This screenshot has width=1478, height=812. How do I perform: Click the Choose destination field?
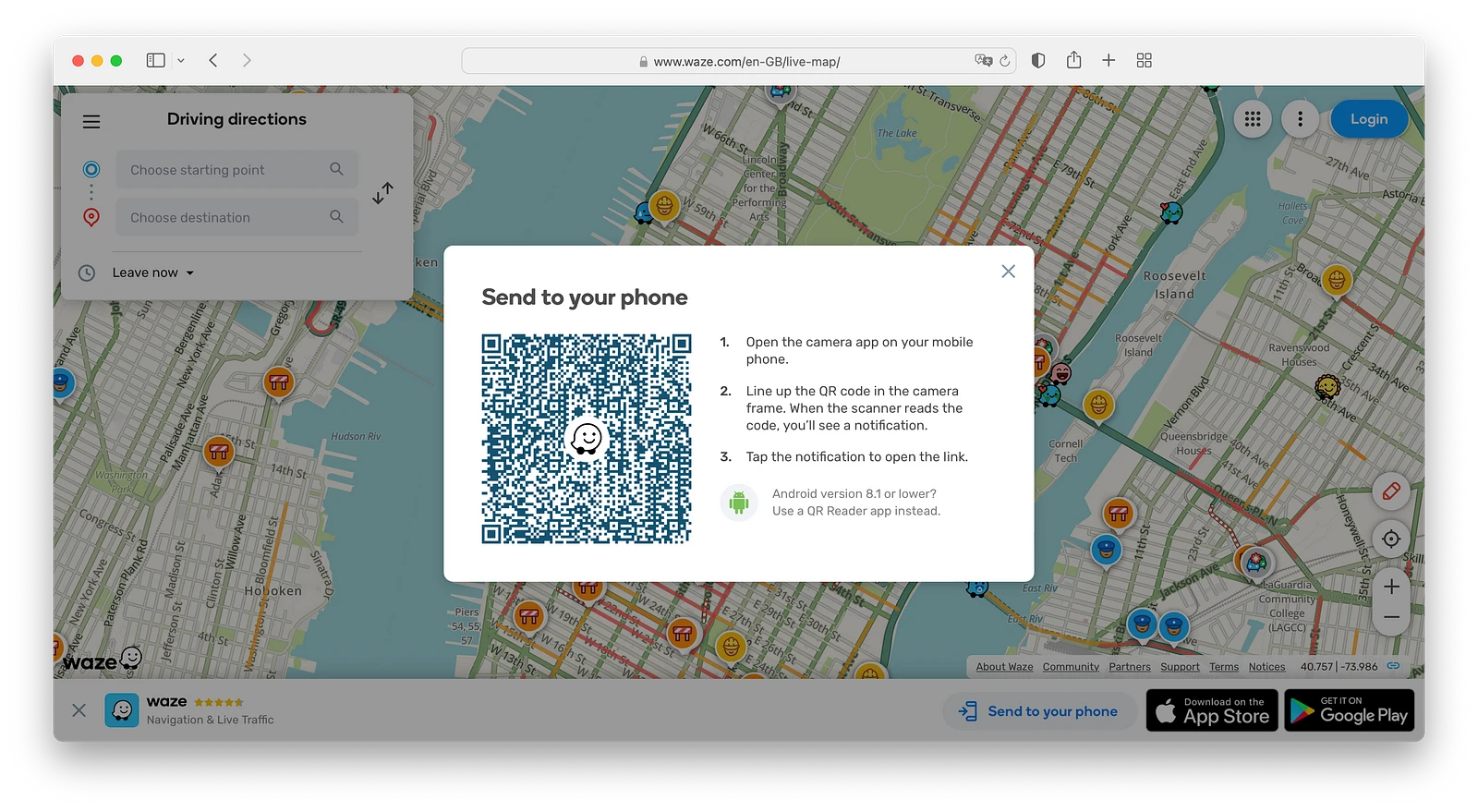click(236, 217)
